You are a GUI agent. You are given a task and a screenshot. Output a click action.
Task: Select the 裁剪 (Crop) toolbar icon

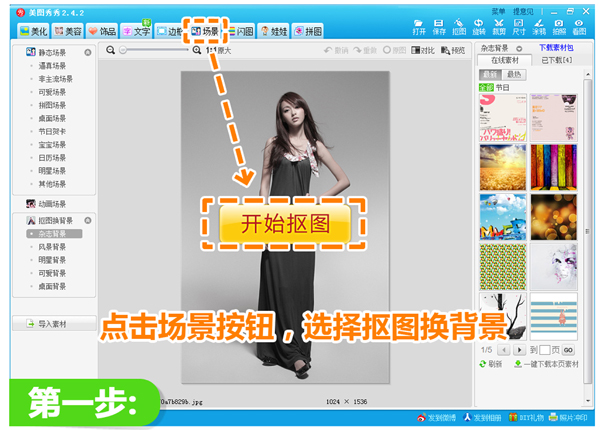point(499,26)
